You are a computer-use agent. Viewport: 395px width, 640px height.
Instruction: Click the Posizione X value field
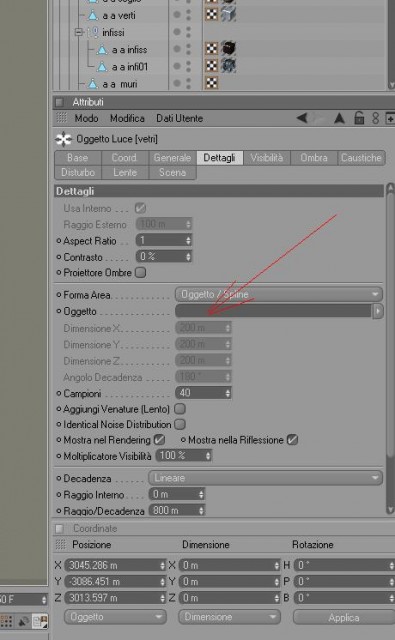115,565
